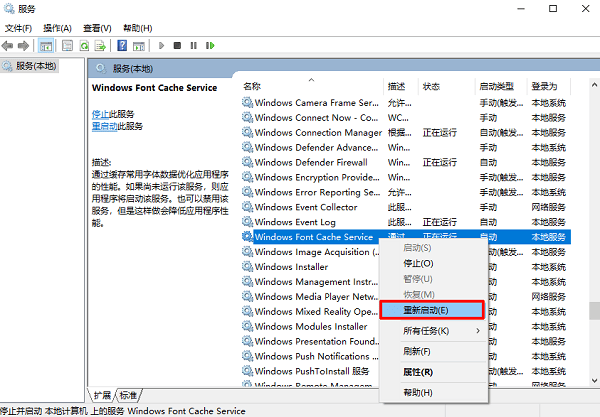The height and width of the screenshot is (417, 600).
Task: Click the Forward arrow toolbar icon
Action: [23, 46]
